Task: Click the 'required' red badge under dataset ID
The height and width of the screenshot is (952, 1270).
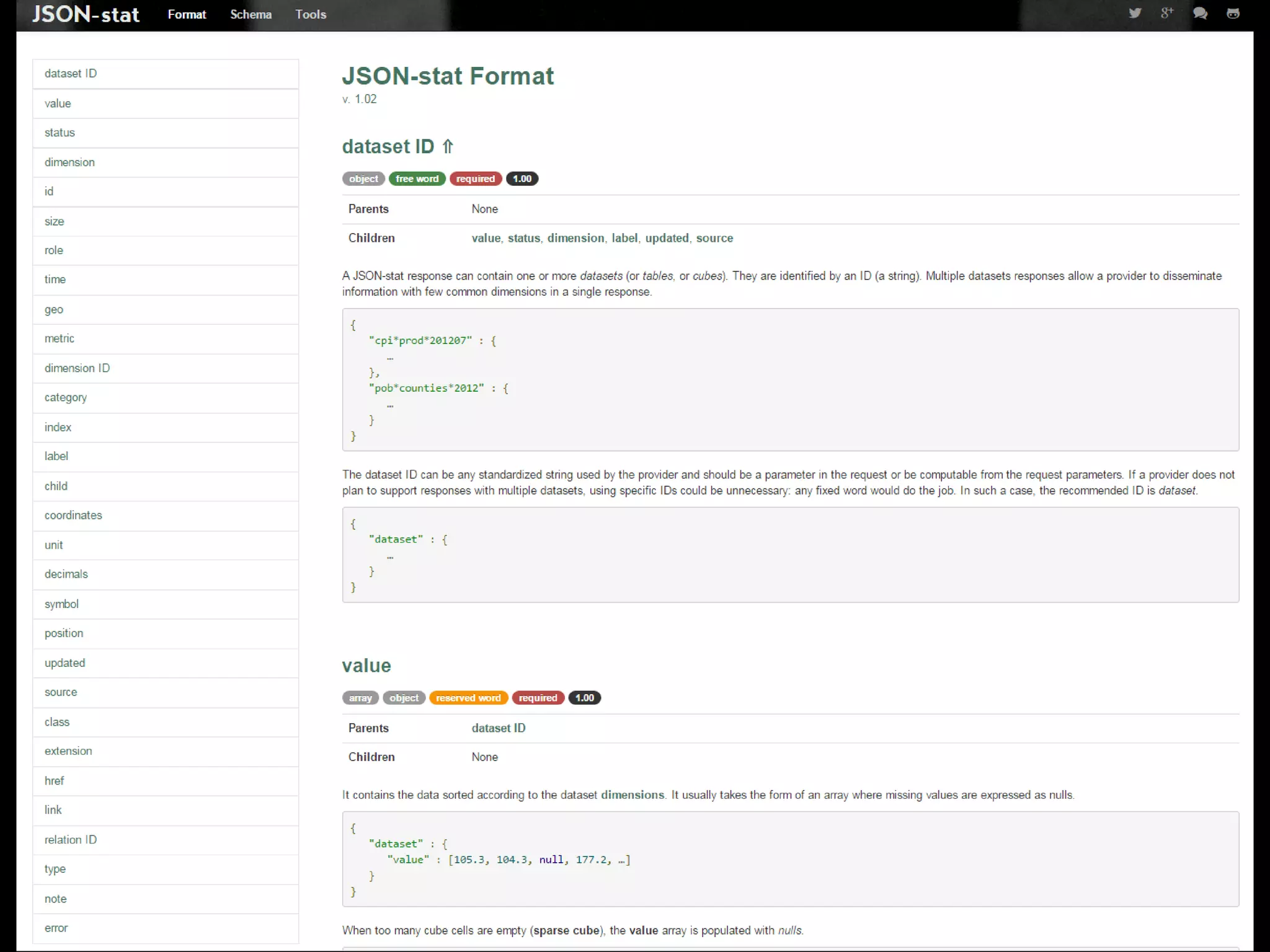Action: [475, 178]
